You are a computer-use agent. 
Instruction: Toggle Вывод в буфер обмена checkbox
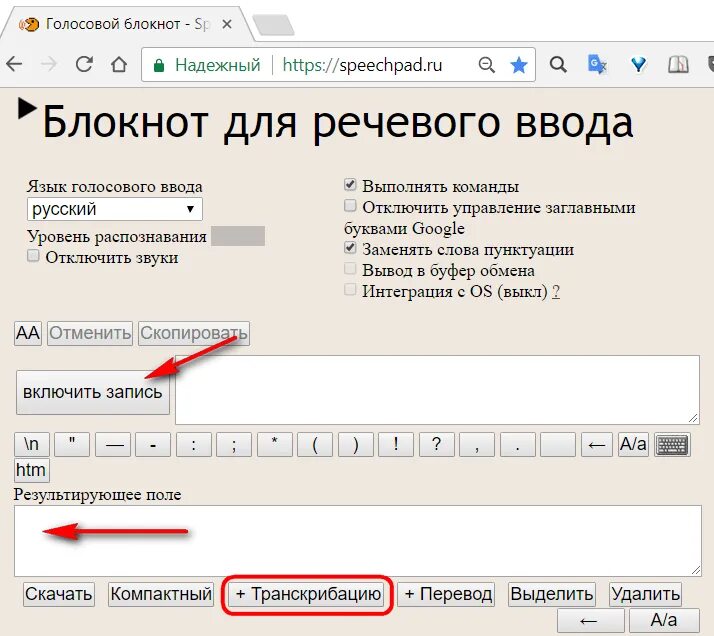click(350, 268)
